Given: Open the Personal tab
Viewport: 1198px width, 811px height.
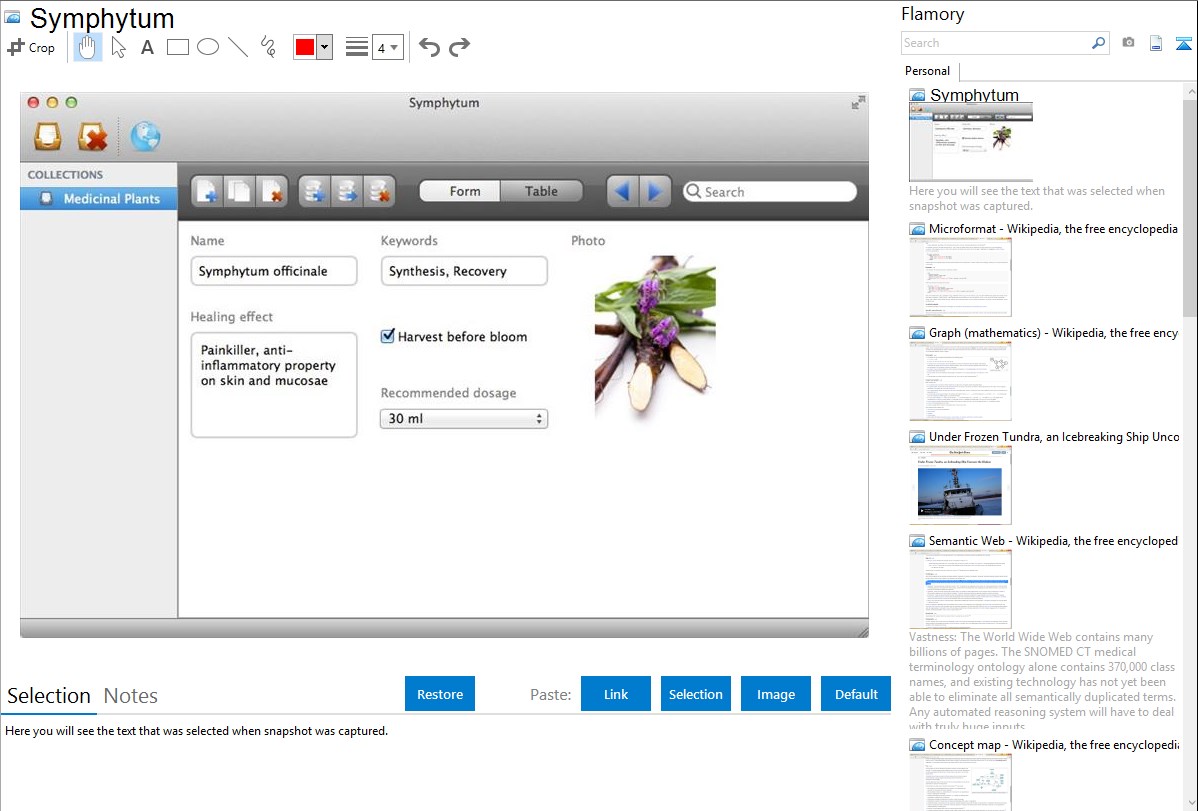Looking at the screenshot, I should tap(927, 71).
